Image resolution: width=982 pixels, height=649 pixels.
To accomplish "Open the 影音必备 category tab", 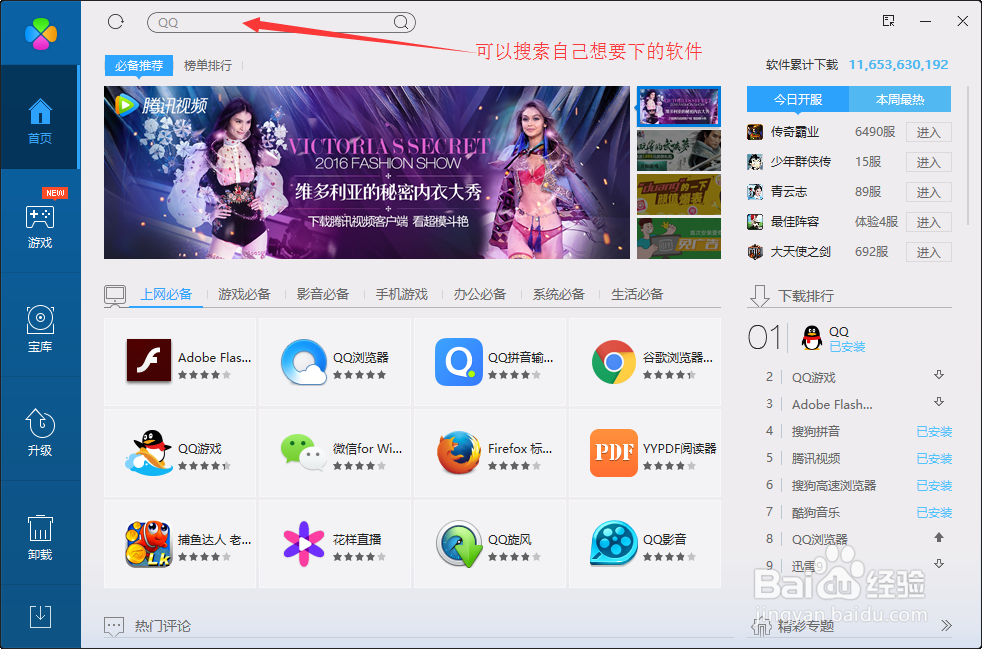I will click(x=323, y=294).
